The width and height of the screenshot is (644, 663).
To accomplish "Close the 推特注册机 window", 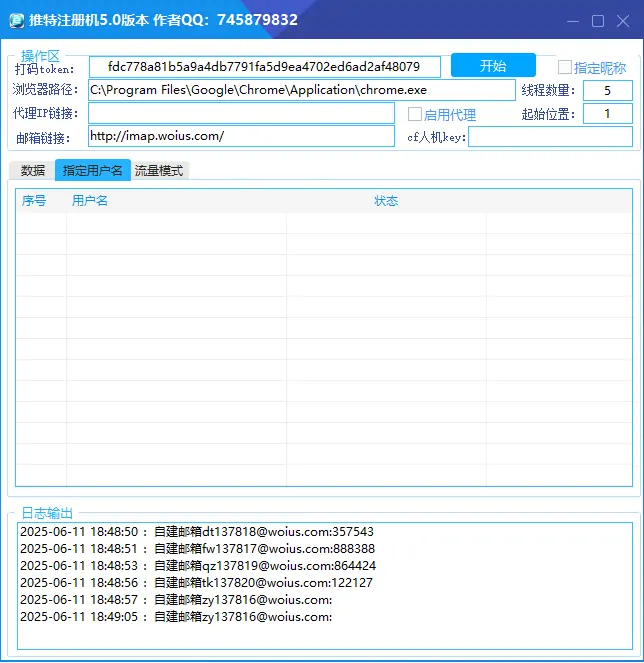I will click(623, 20).
